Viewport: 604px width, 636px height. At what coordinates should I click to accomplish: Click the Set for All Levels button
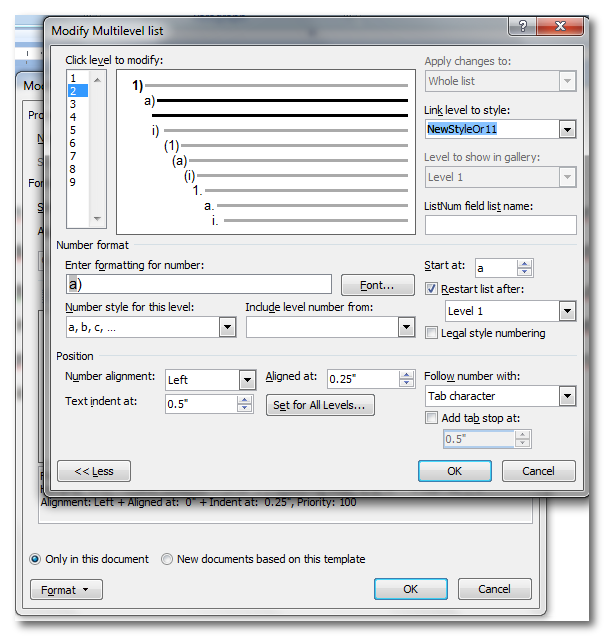(x=320, y=405)
